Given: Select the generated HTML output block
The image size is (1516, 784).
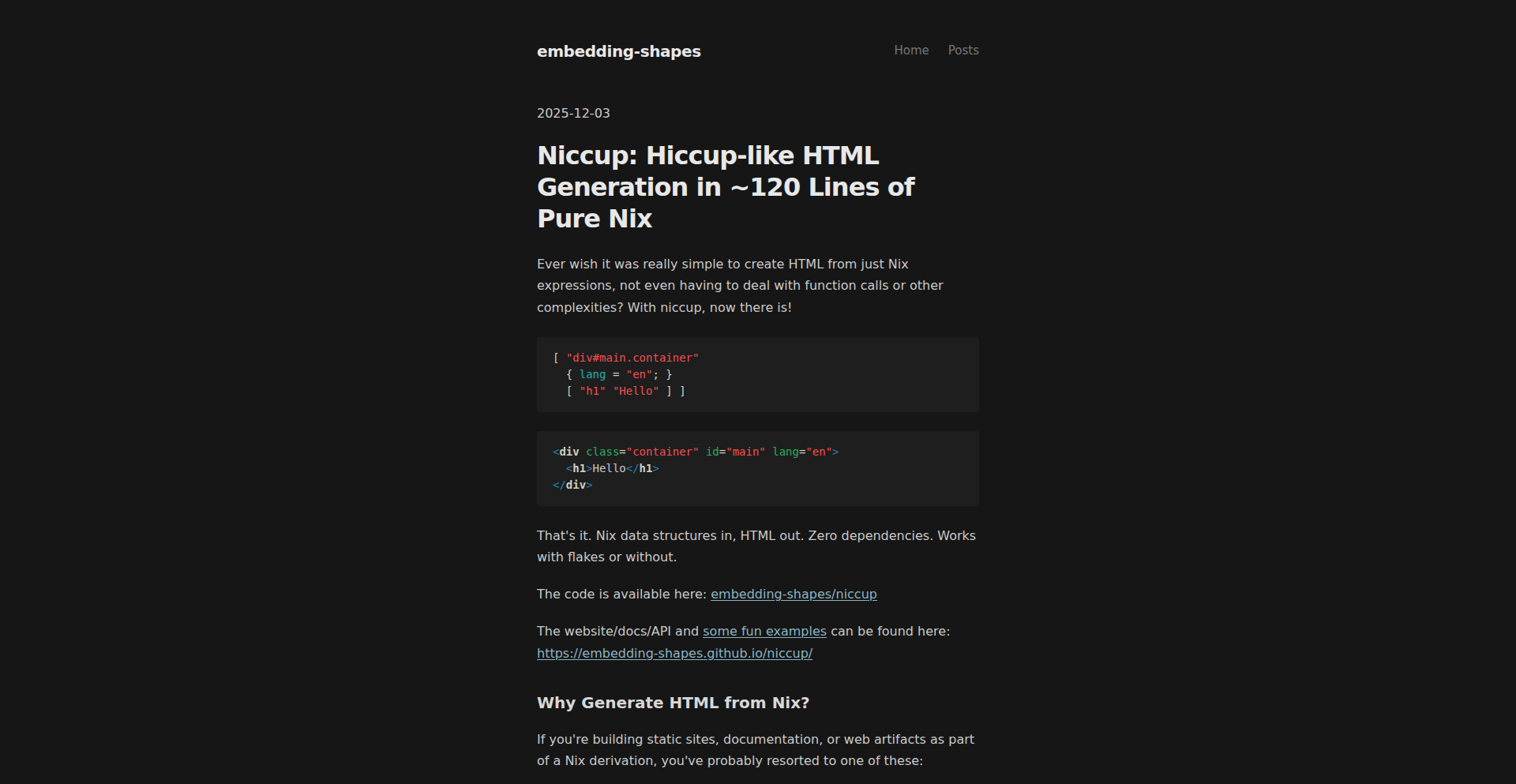Looking at the screenshot, I should [x=756, y=468].
